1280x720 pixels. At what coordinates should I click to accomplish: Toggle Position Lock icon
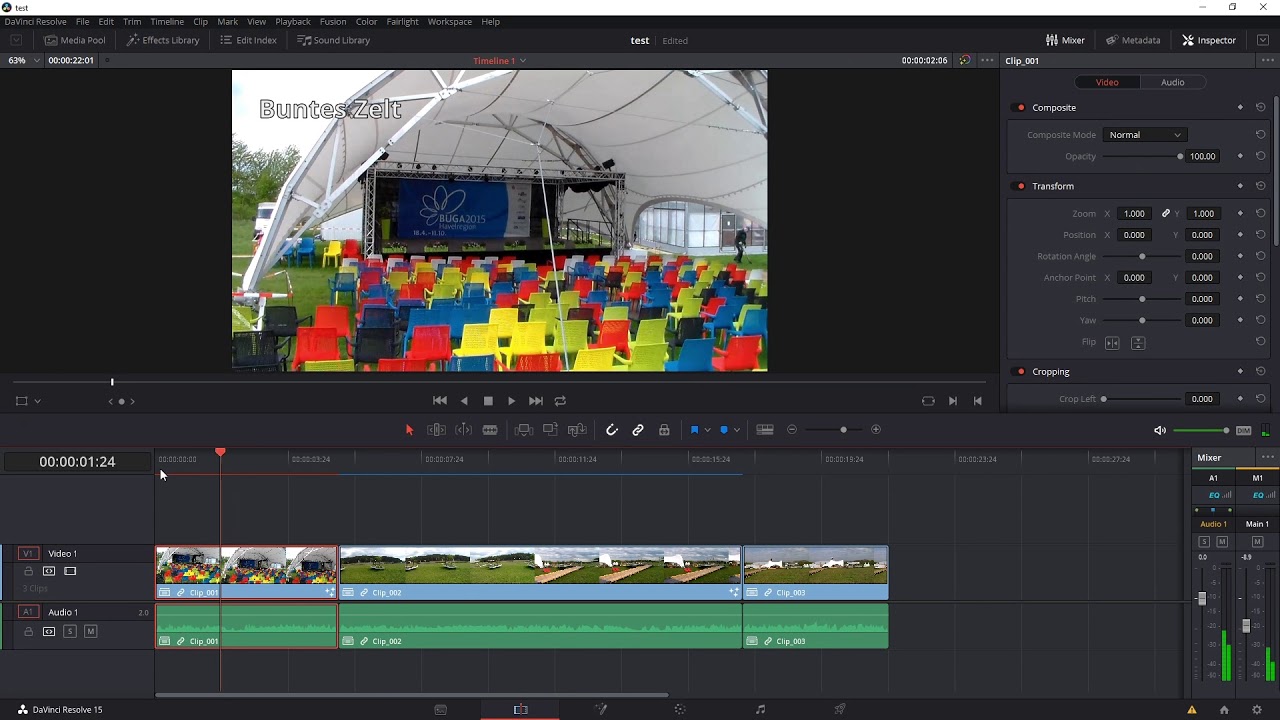coord(664,430)
